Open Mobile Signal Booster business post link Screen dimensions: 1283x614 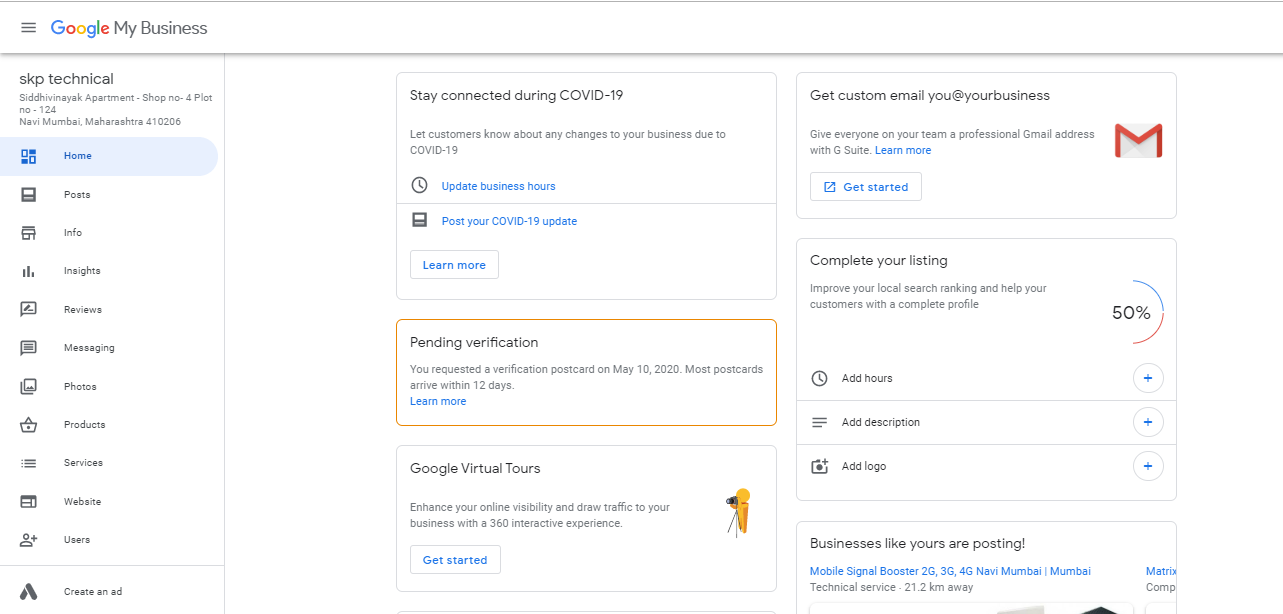coord(950,571)
